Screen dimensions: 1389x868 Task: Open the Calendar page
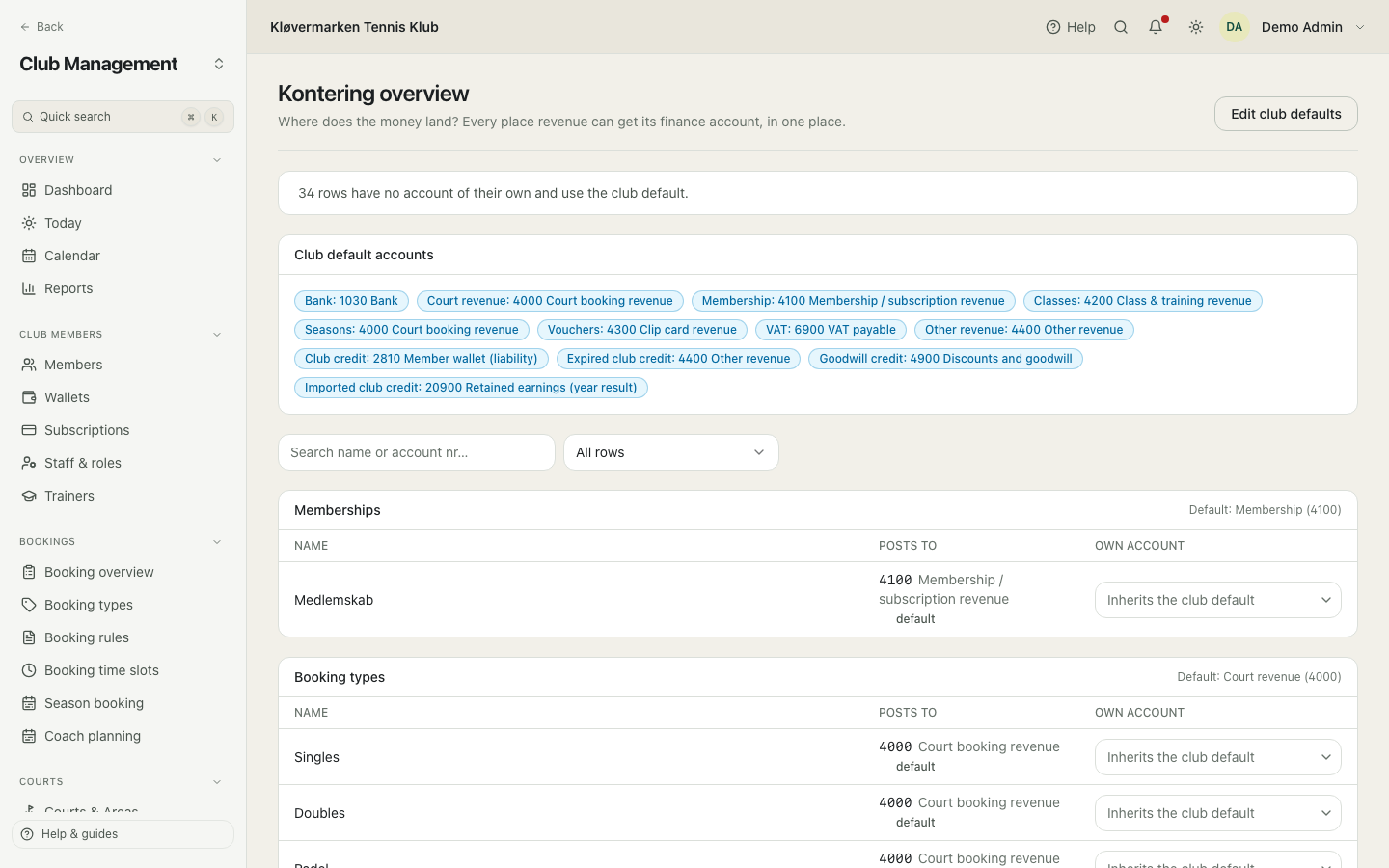click(123, 256)
